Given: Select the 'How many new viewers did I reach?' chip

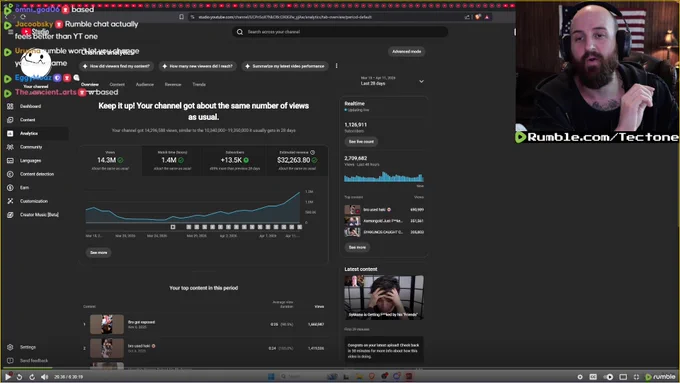Looking at the screenshot, I should tap(197, 66).
